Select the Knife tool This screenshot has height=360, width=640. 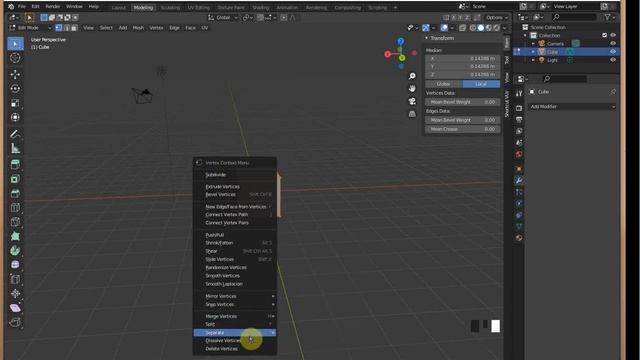click(16, 222)
